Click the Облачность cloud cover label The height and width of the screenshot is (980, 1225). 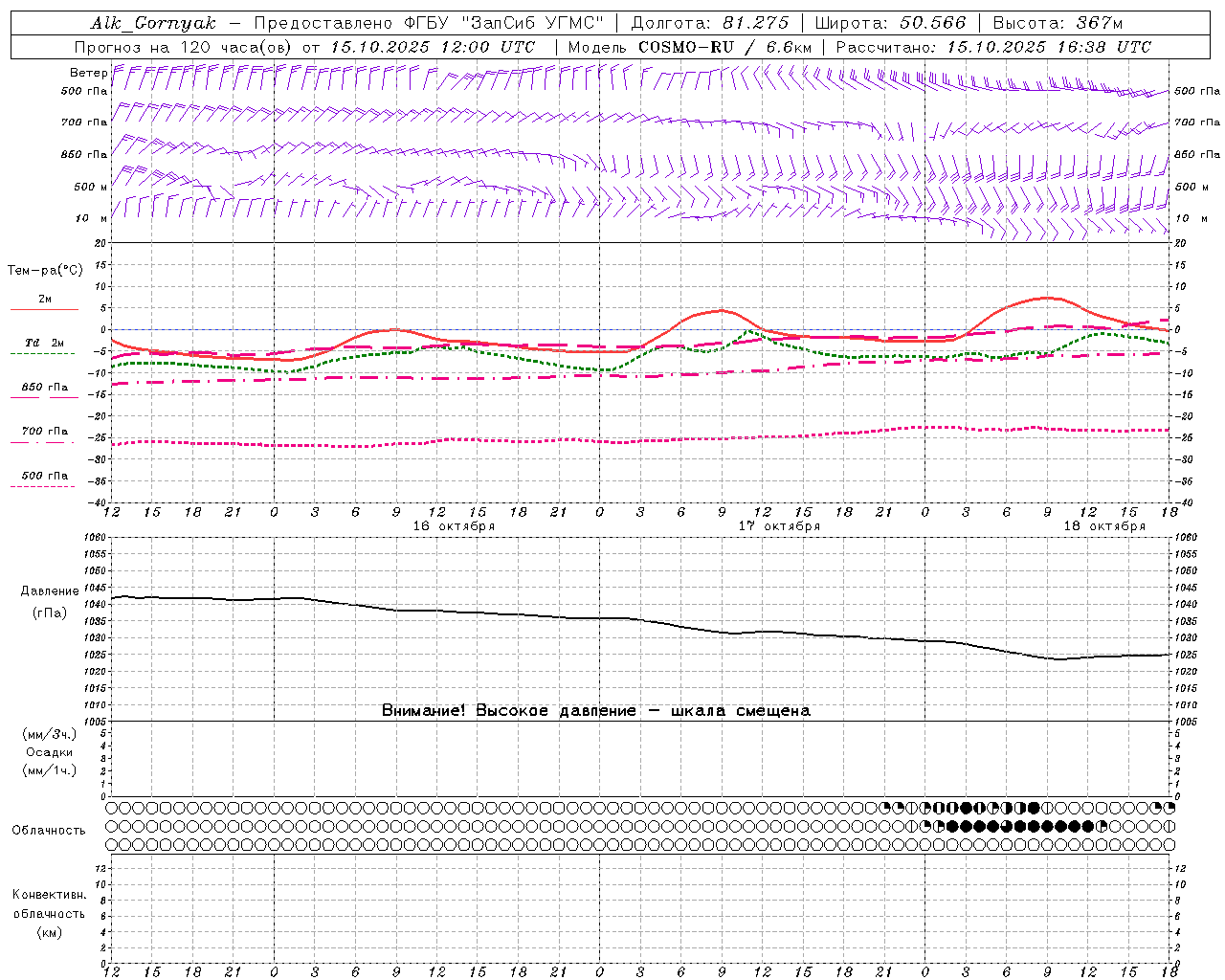click(49, 831)
